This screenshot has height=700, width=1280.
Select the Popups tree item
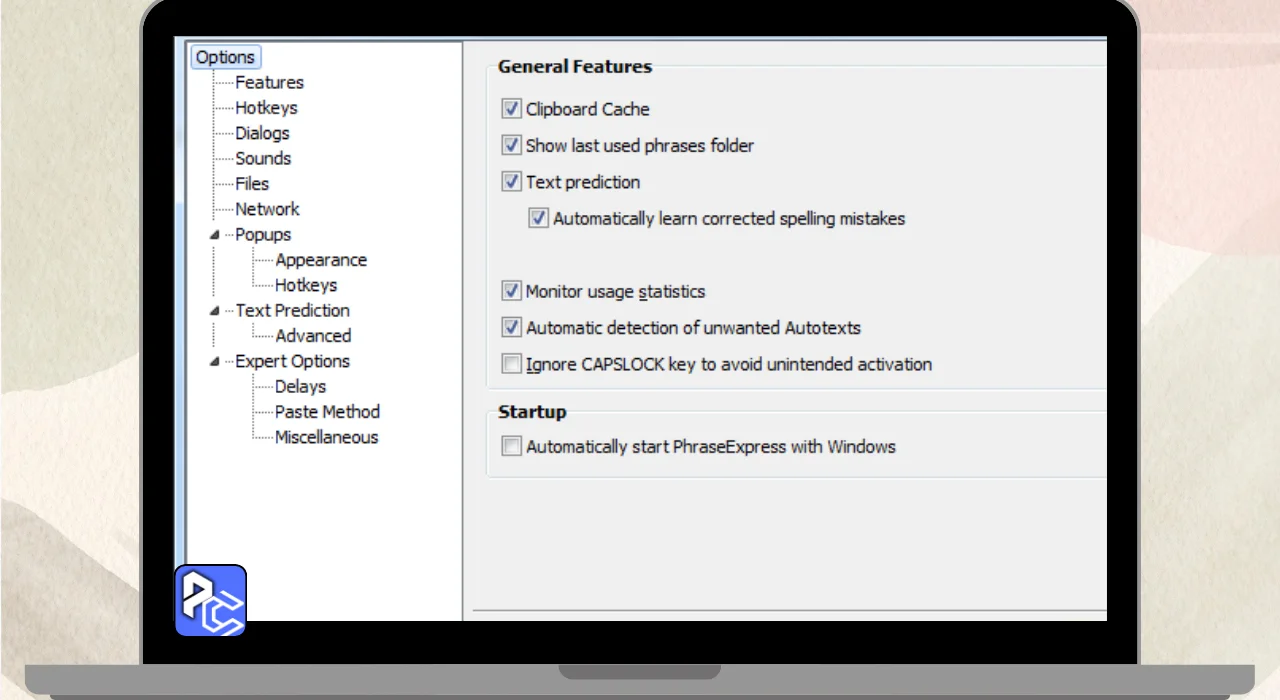point(263,234)
